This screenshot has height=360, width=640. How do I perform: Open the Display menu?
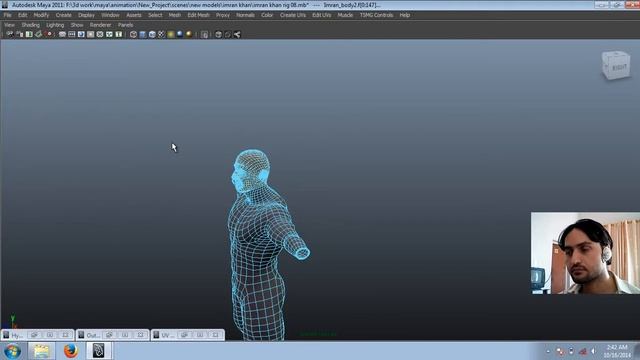pos(86,15)
